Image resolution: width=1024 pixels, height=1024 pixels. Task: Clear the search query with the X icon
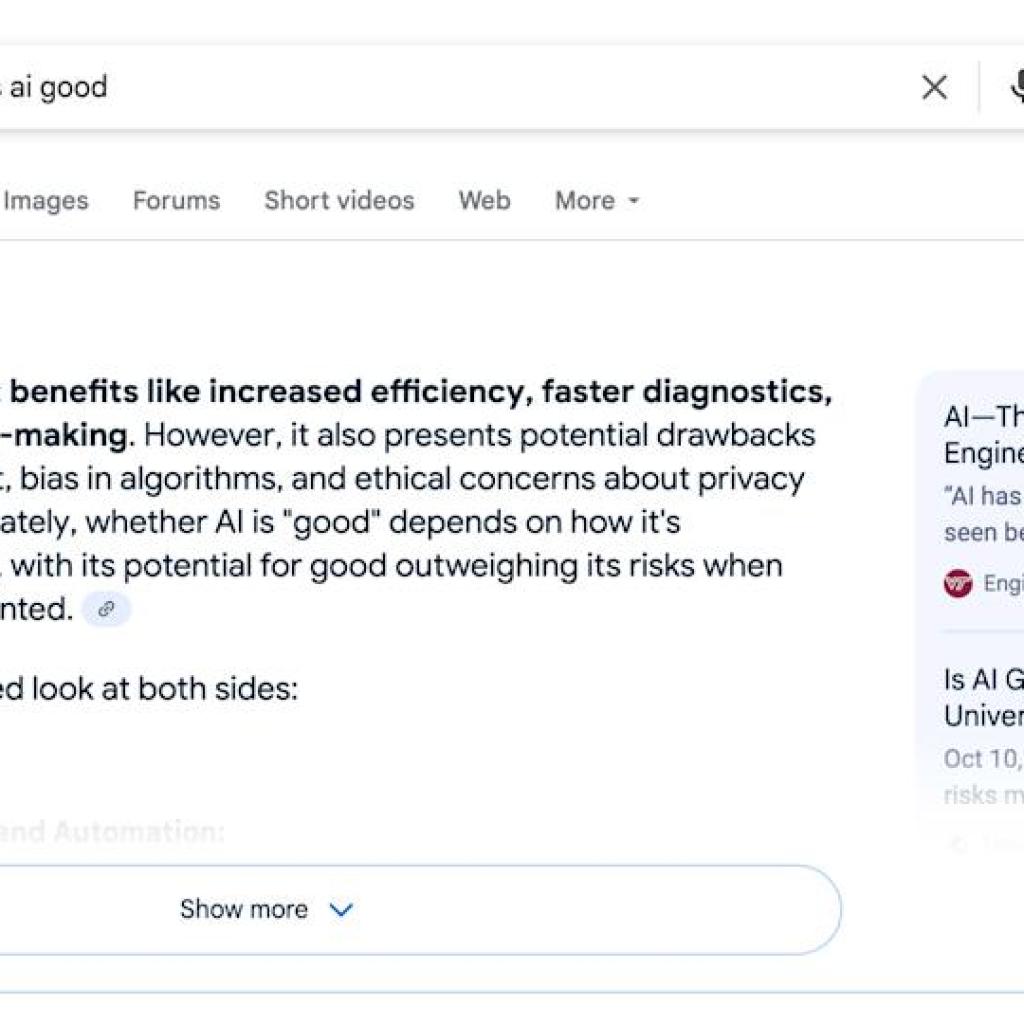[933, 87]
